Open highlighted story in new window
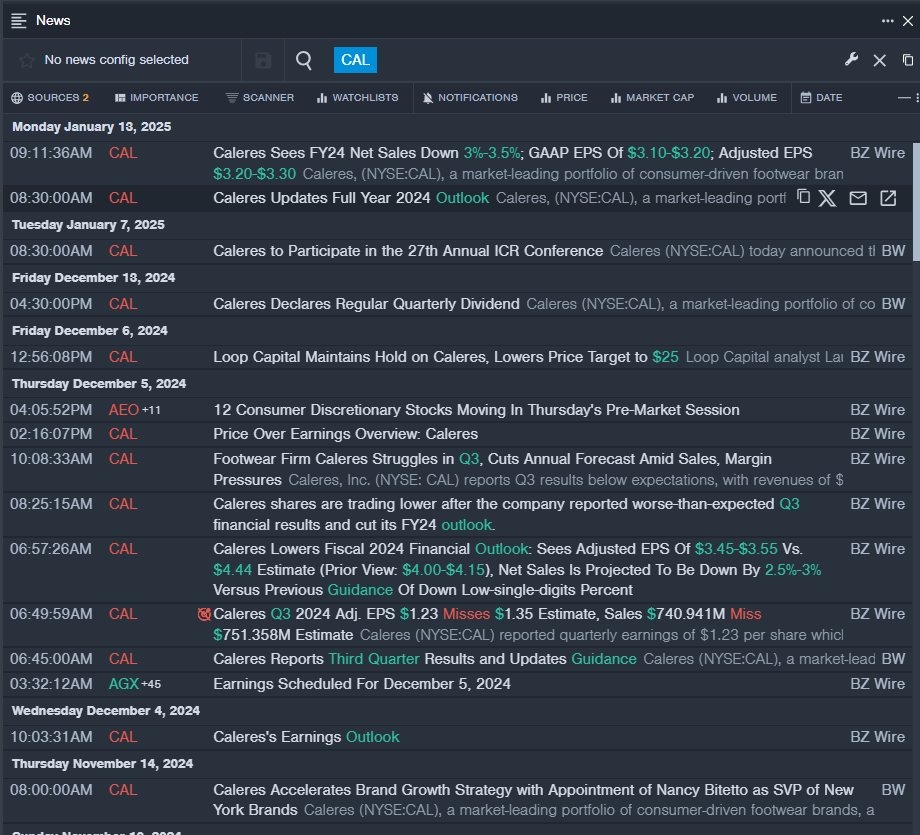This screenshot has width=920, height=835. [x=888, y=198]
